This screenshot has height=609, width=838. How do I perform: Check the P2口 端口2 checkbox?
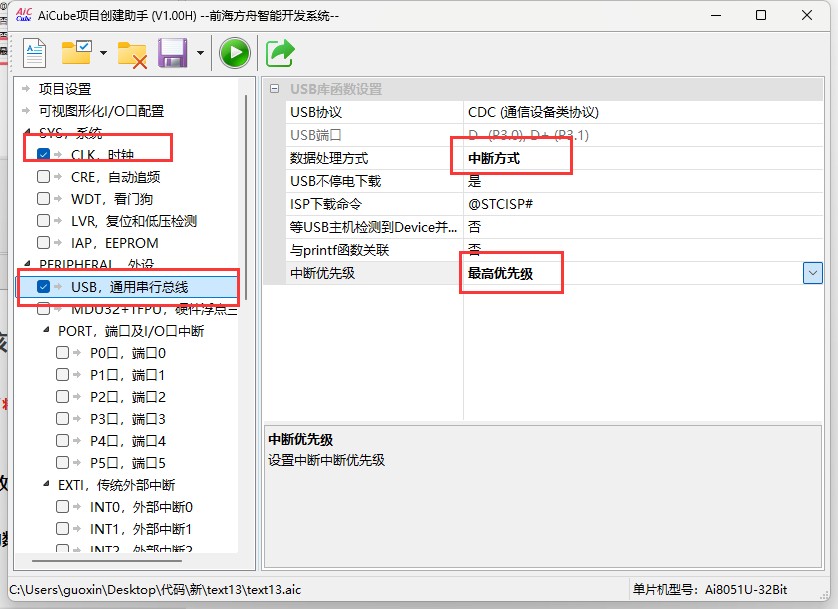[63, 396]
